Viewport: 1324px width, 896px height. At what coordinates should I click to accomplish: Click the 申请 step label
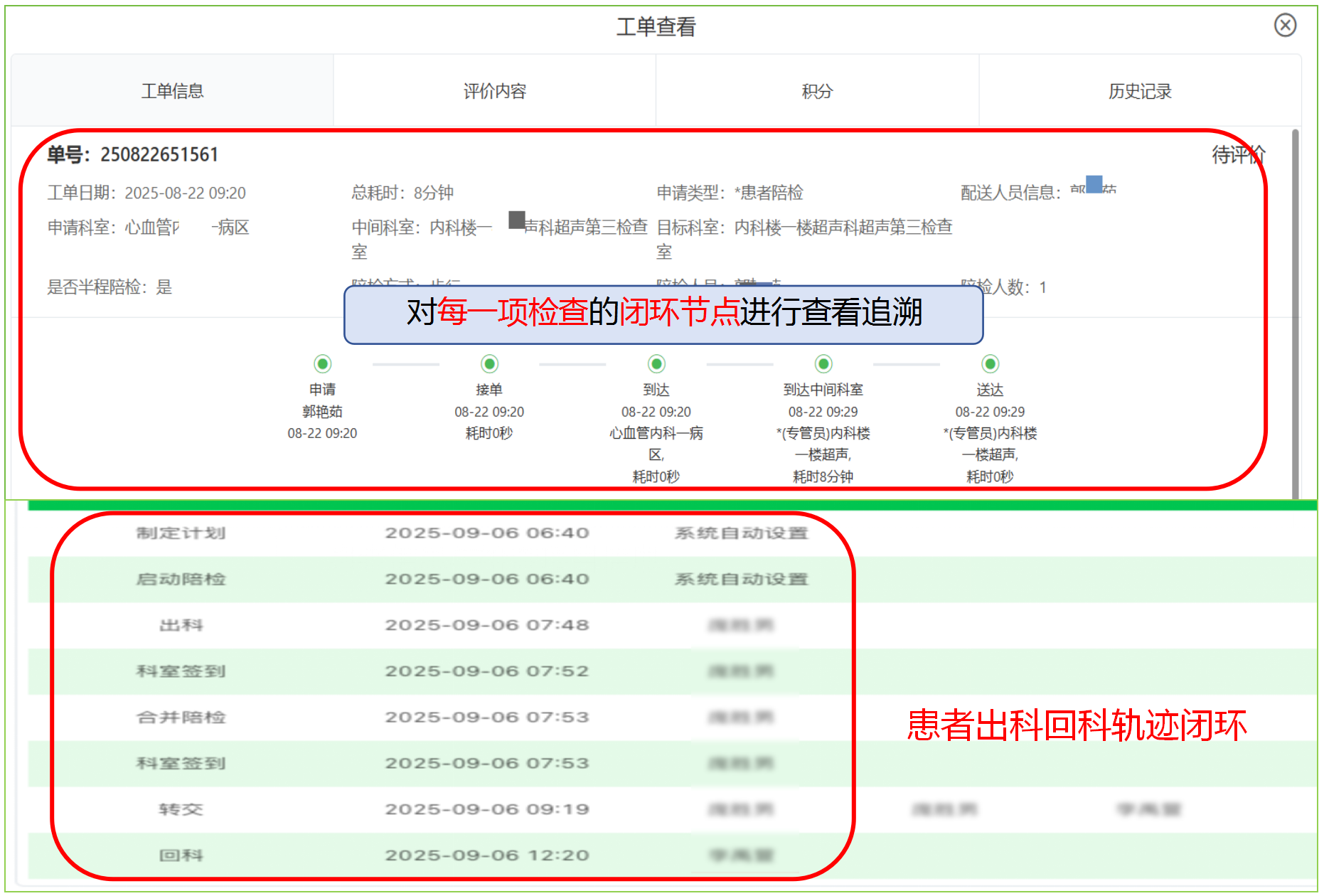tap(323, 390)
